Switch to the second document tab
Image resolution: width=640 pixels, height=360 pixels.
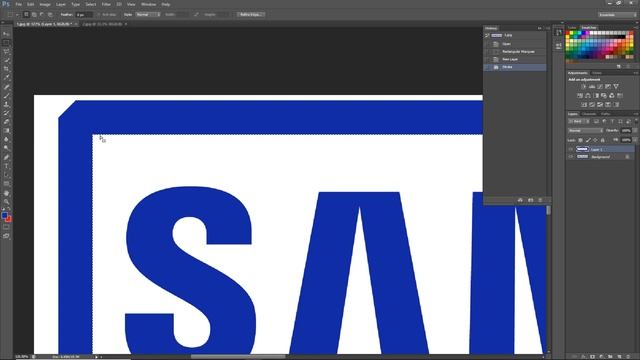pyautogui.click(x=102, y=24)
